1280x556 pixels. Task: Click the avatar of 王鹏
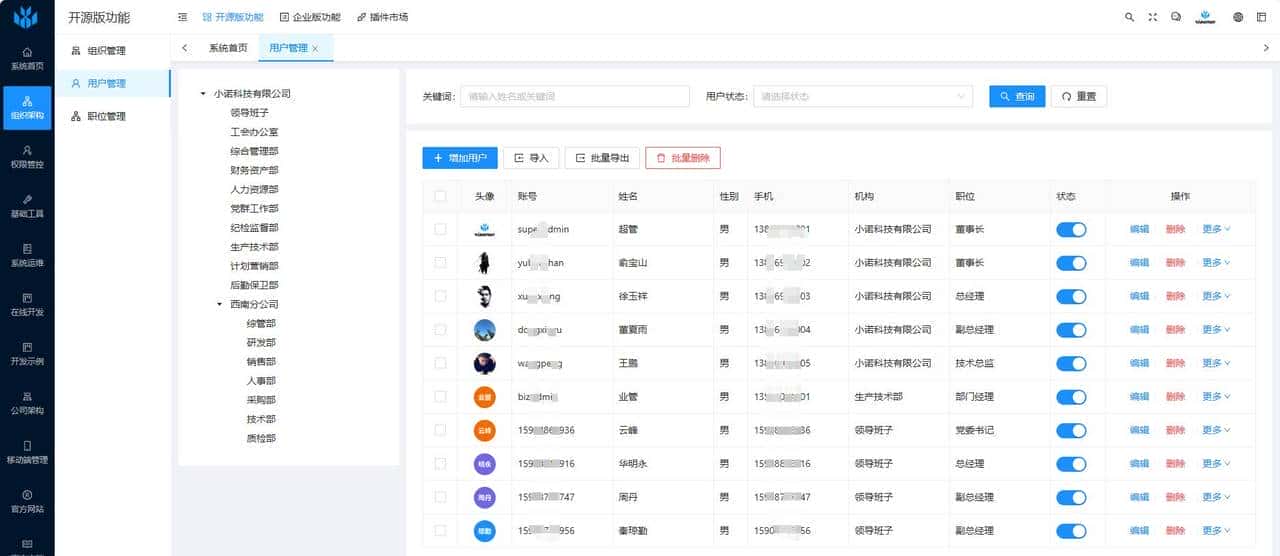484,363
